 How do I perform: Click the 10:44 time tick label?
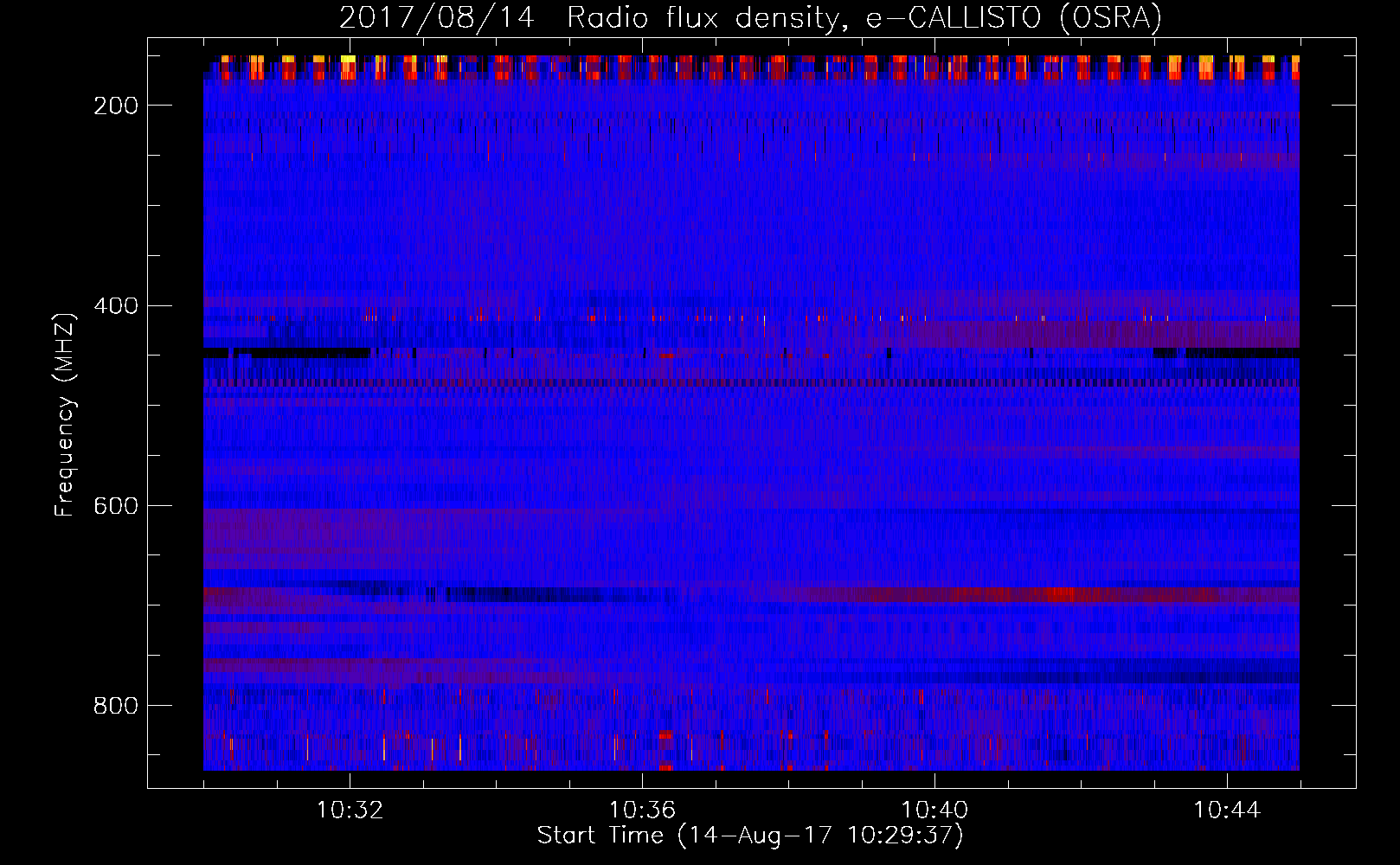click(x=1227, y=811)
